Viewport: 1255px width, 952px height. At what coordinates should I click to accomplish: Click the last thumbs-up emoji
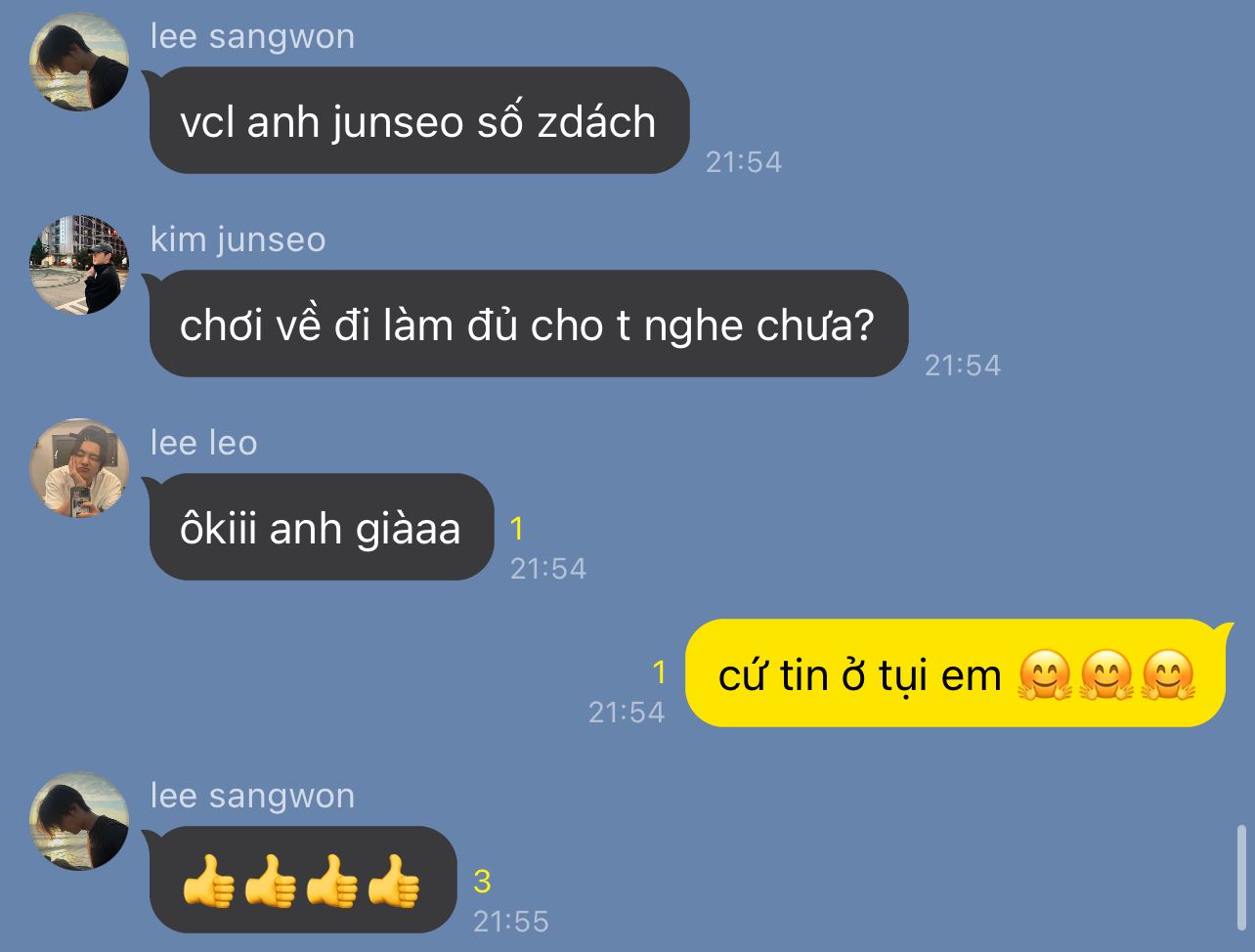click(x=394, y=882)
